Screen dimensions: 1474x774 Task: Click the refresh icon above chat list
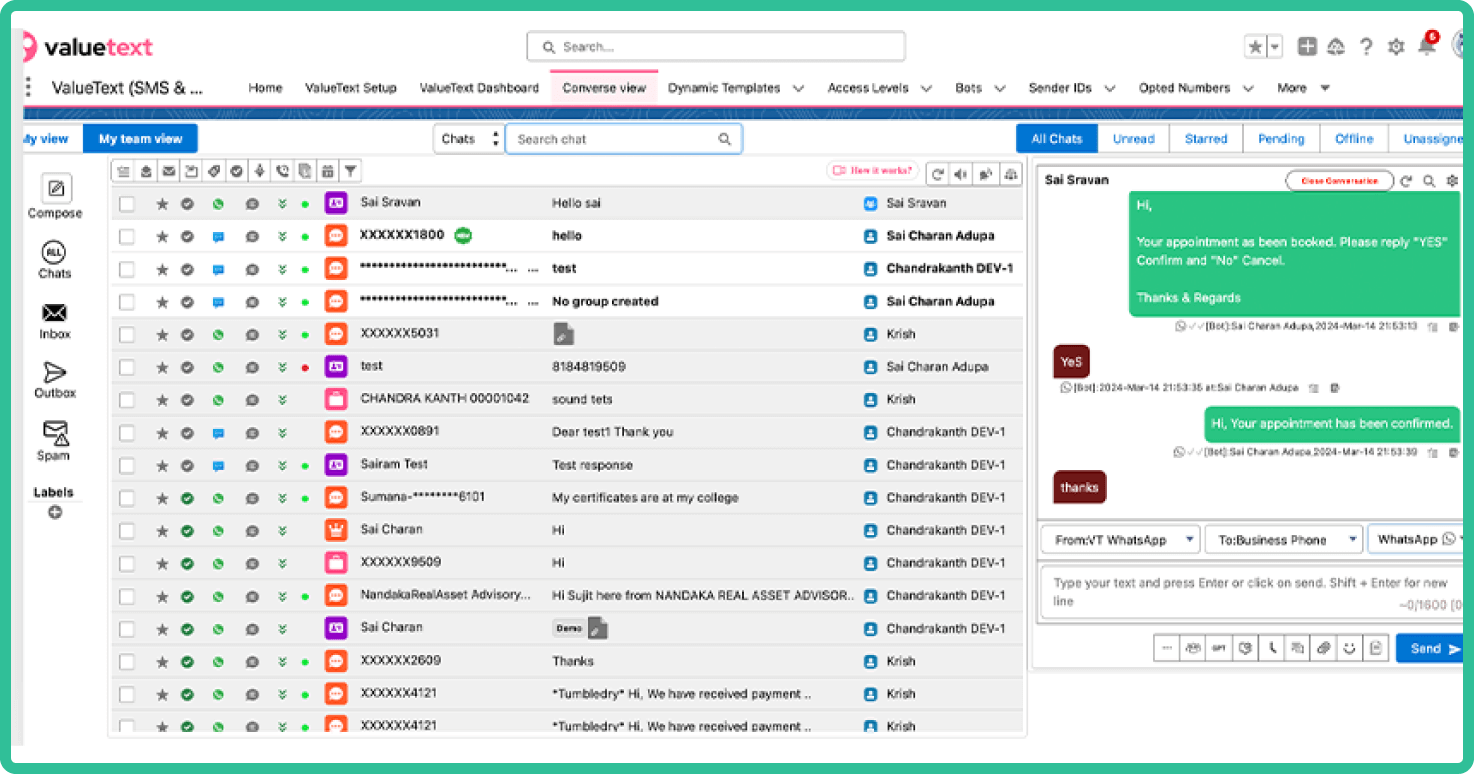pyautogui.click(x=937, y=173)
